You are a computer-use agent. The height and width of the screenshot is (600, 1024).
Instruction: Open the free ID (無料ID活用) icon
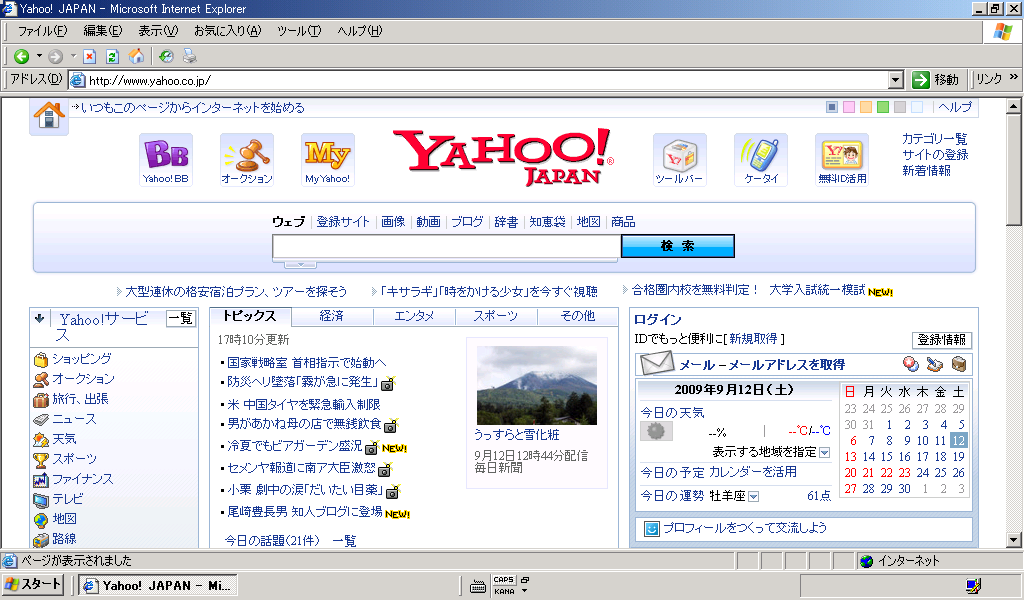(x=842, y=160)
